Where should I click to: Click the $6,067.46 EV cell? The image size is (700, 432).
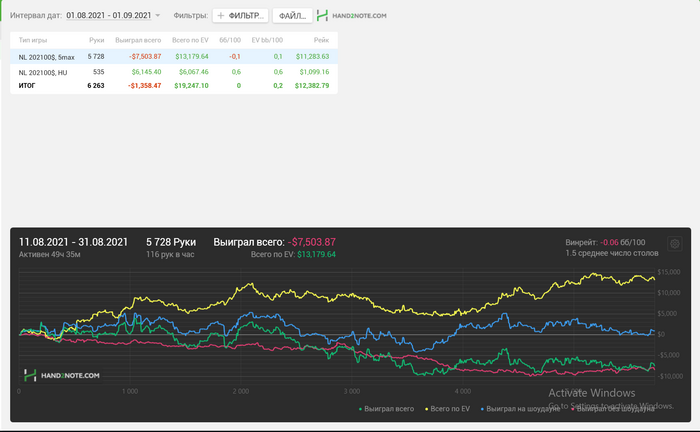click(x=193, y=72)
